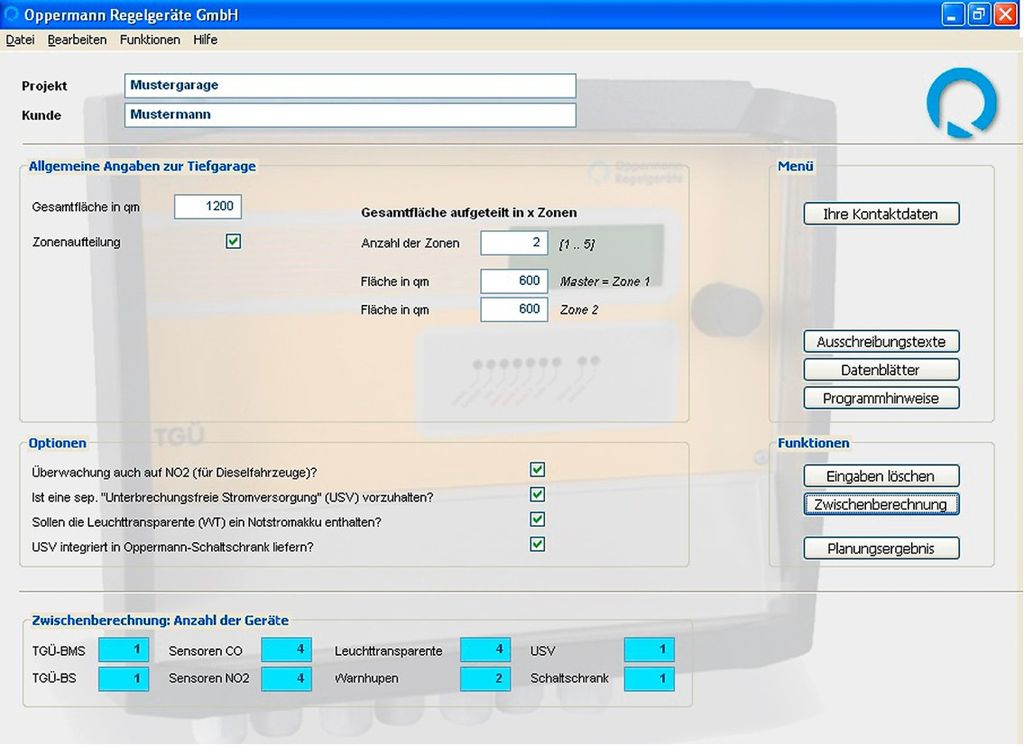Click the Warnhupen count value
Image resolution: width=1024 pixels, height=745 pixels.
coord(485,678)
